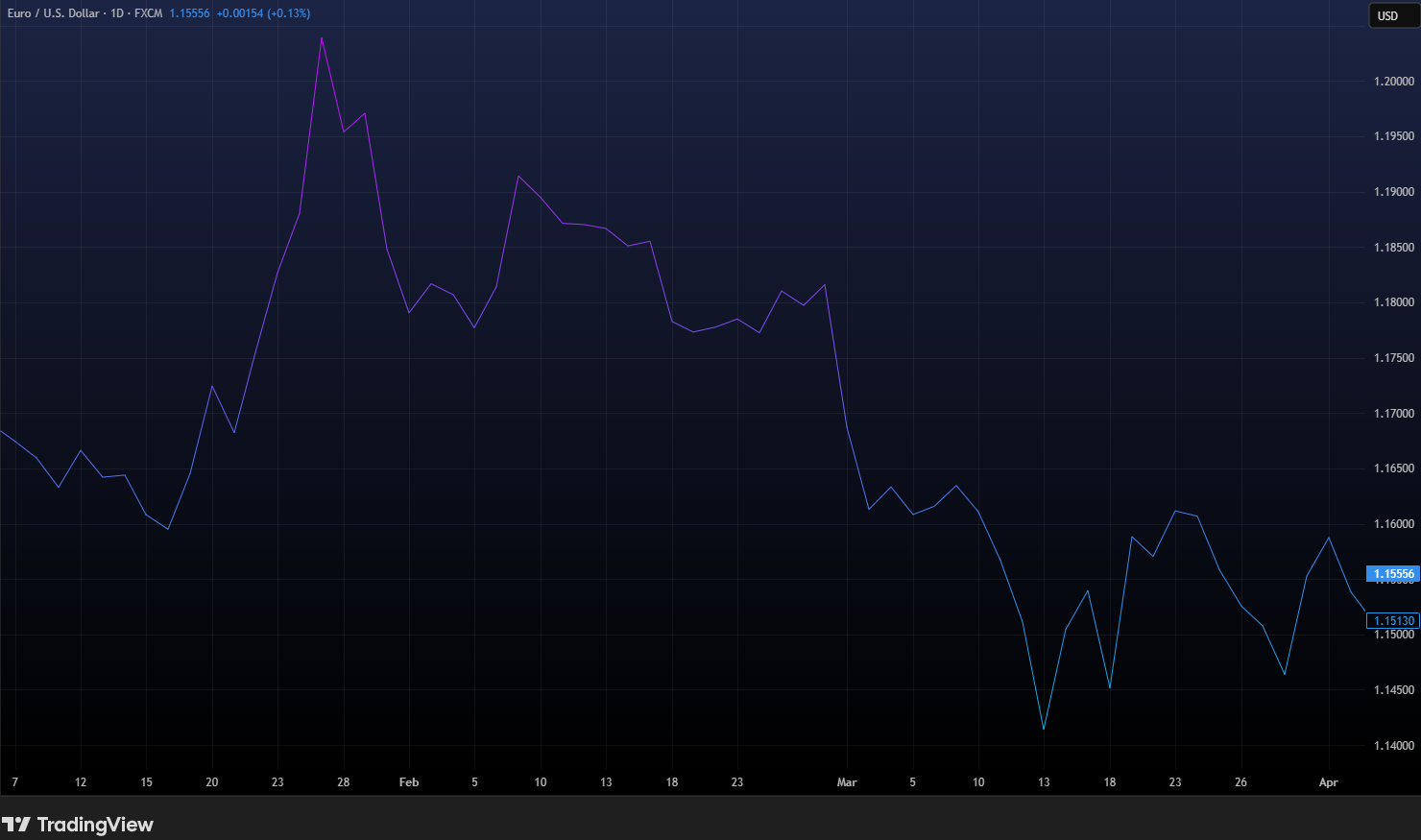Select the 1D interval label in header

coord(117,13)
